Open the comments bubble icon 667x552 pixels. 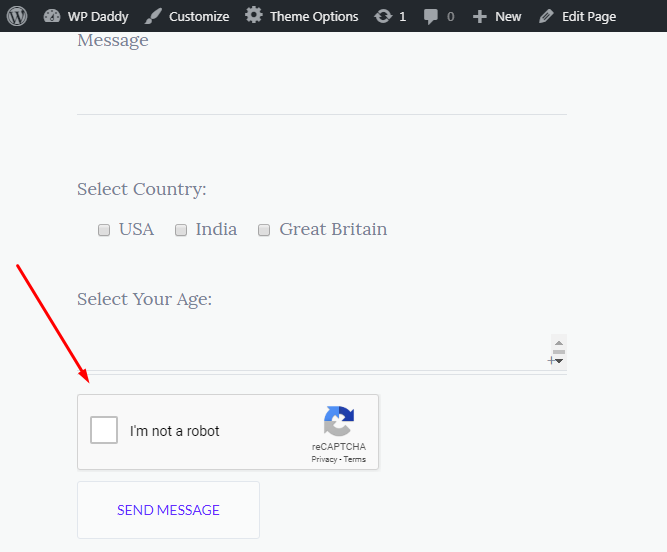coord(430,17)
